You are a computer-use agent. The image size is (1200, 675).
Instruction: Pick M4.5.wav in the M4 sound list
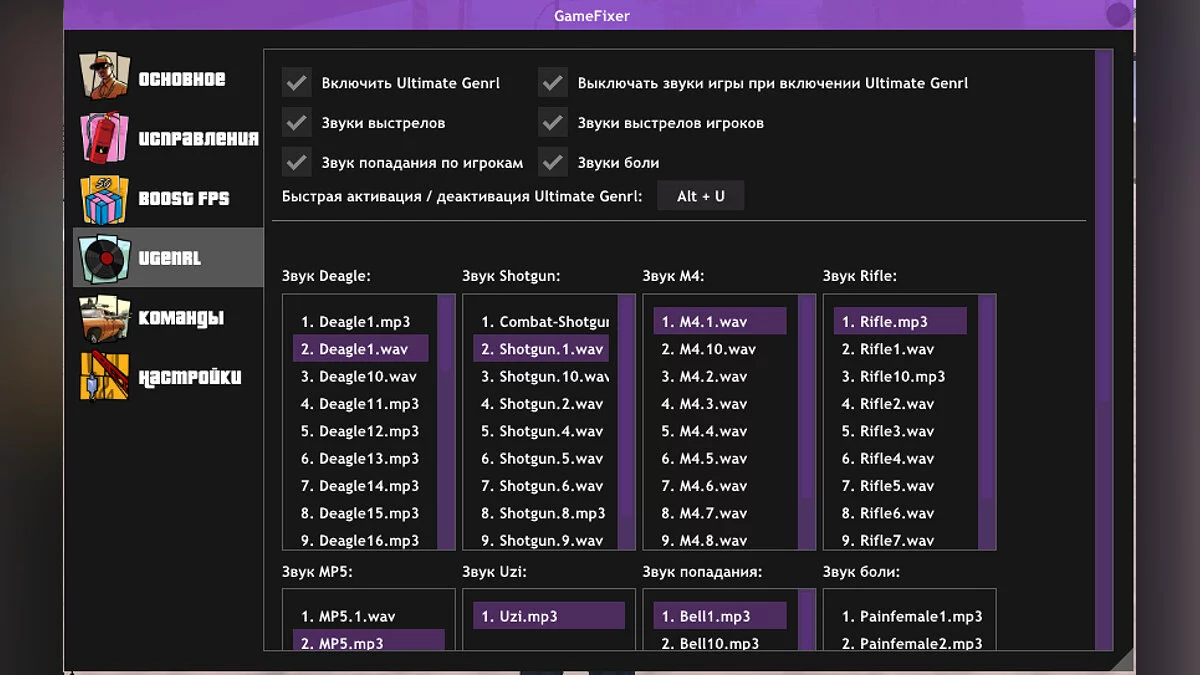[713, 459]
